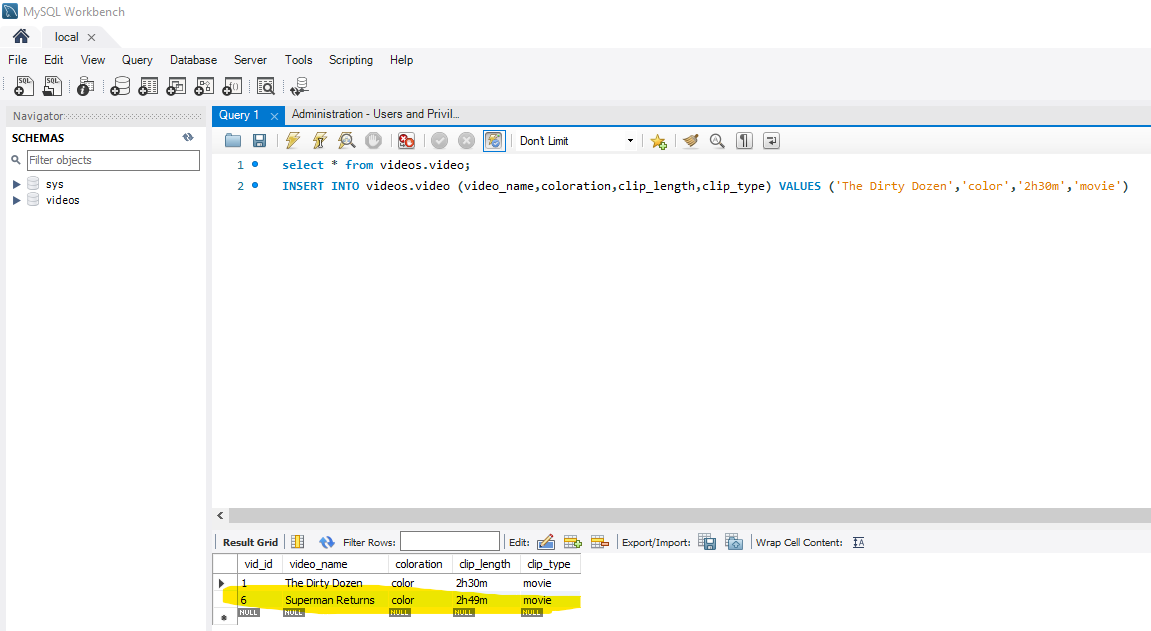
Task: Toggle continue-on-error execution icon
Action: coord(406,141)
